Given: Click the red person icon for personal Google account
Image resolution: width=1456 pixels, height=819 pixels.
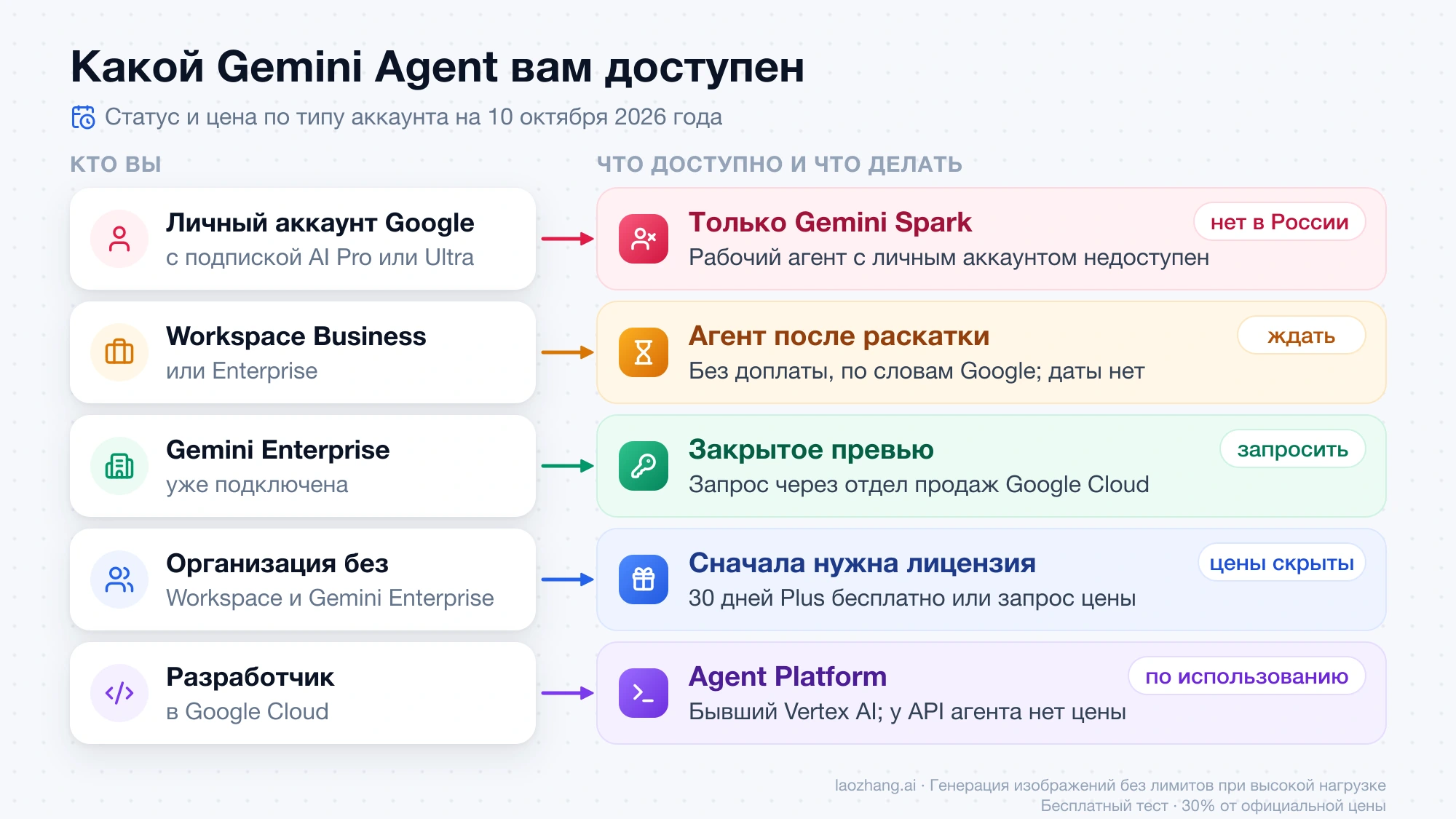Looking at the screenshot, I should [119, 239].
